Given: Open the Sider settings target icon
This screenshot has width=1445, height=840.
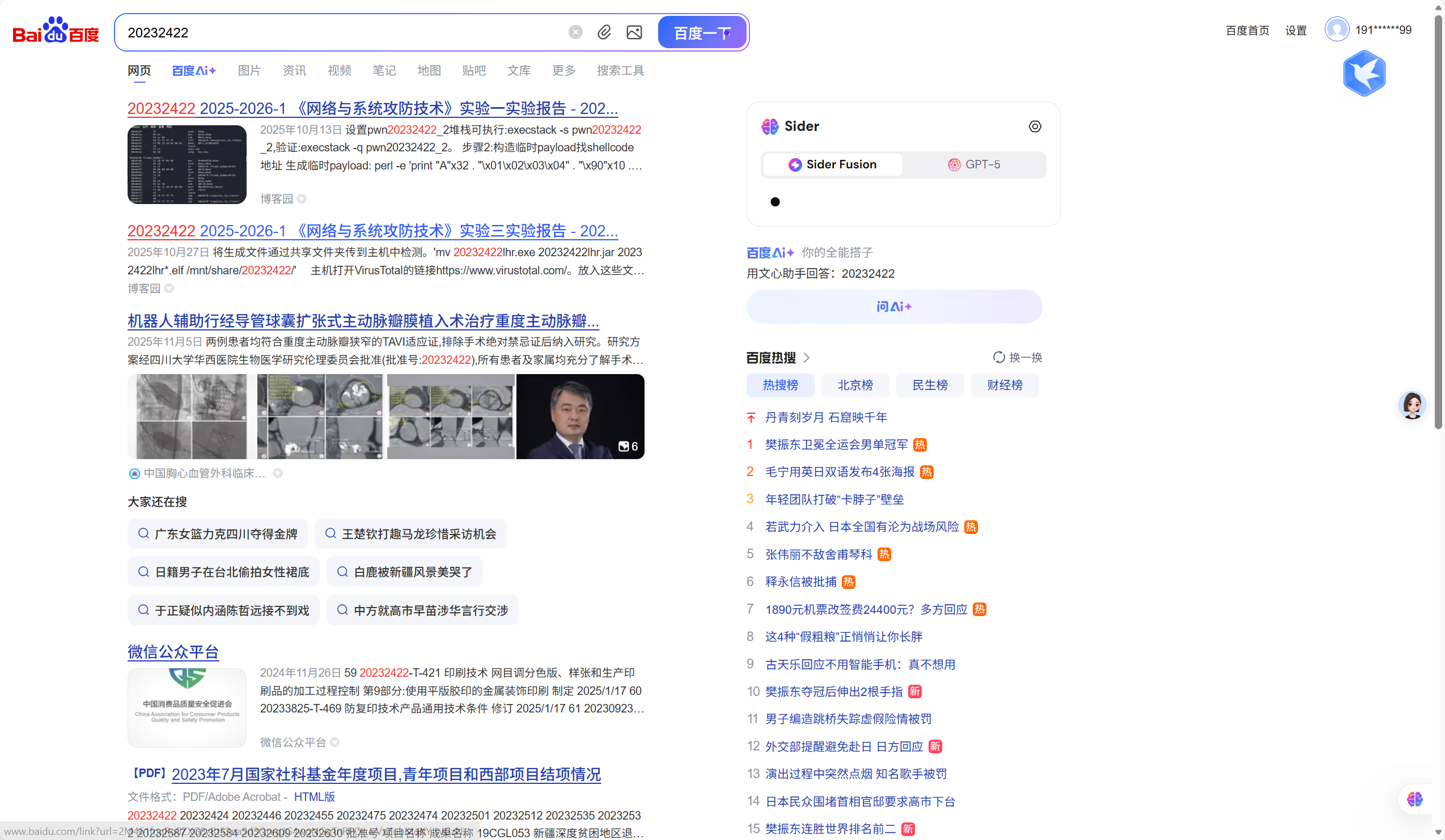Looking at the screenshot, I should click(x=1035, y=126).
